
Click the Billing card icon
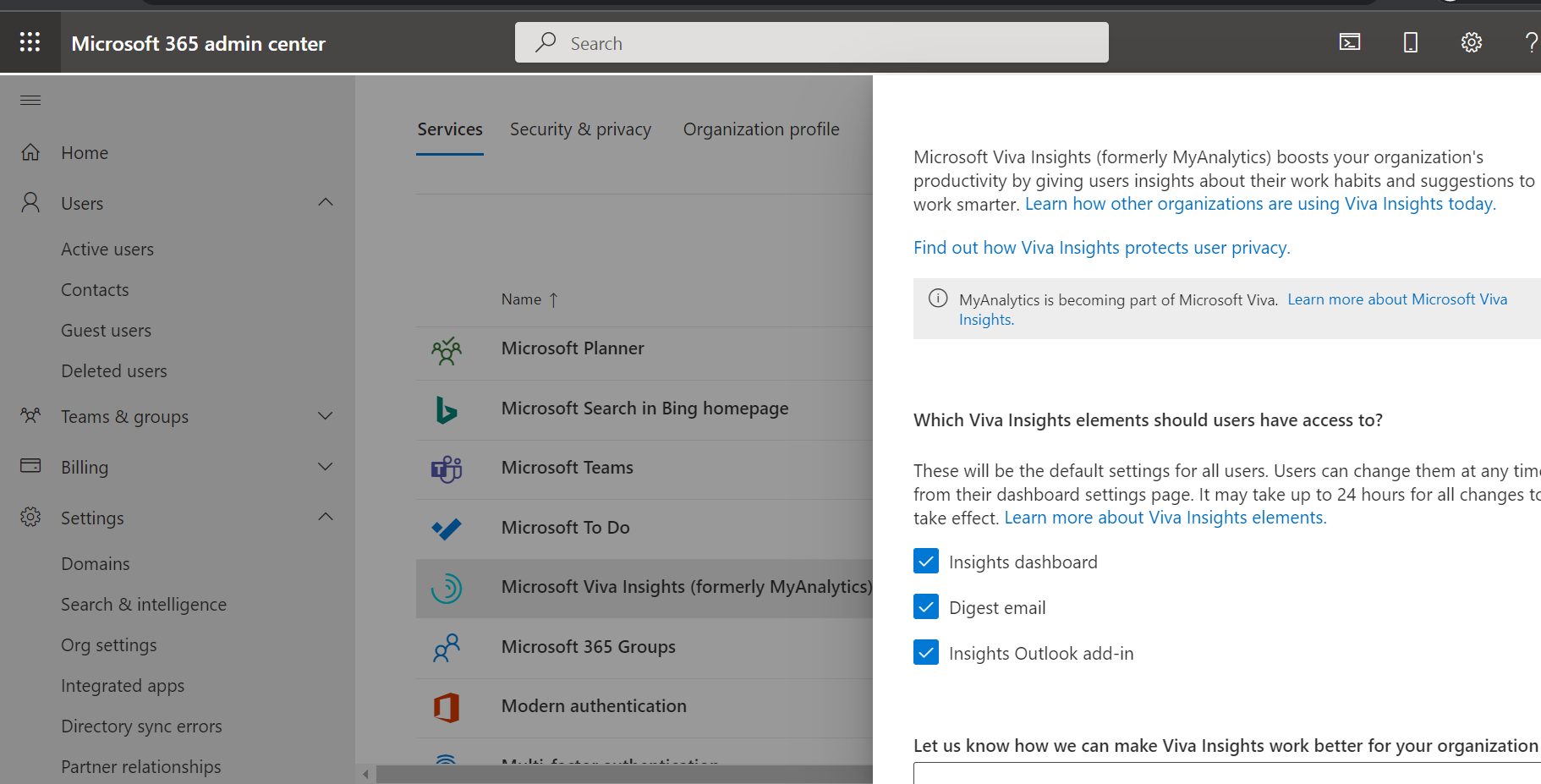[30, 465]
